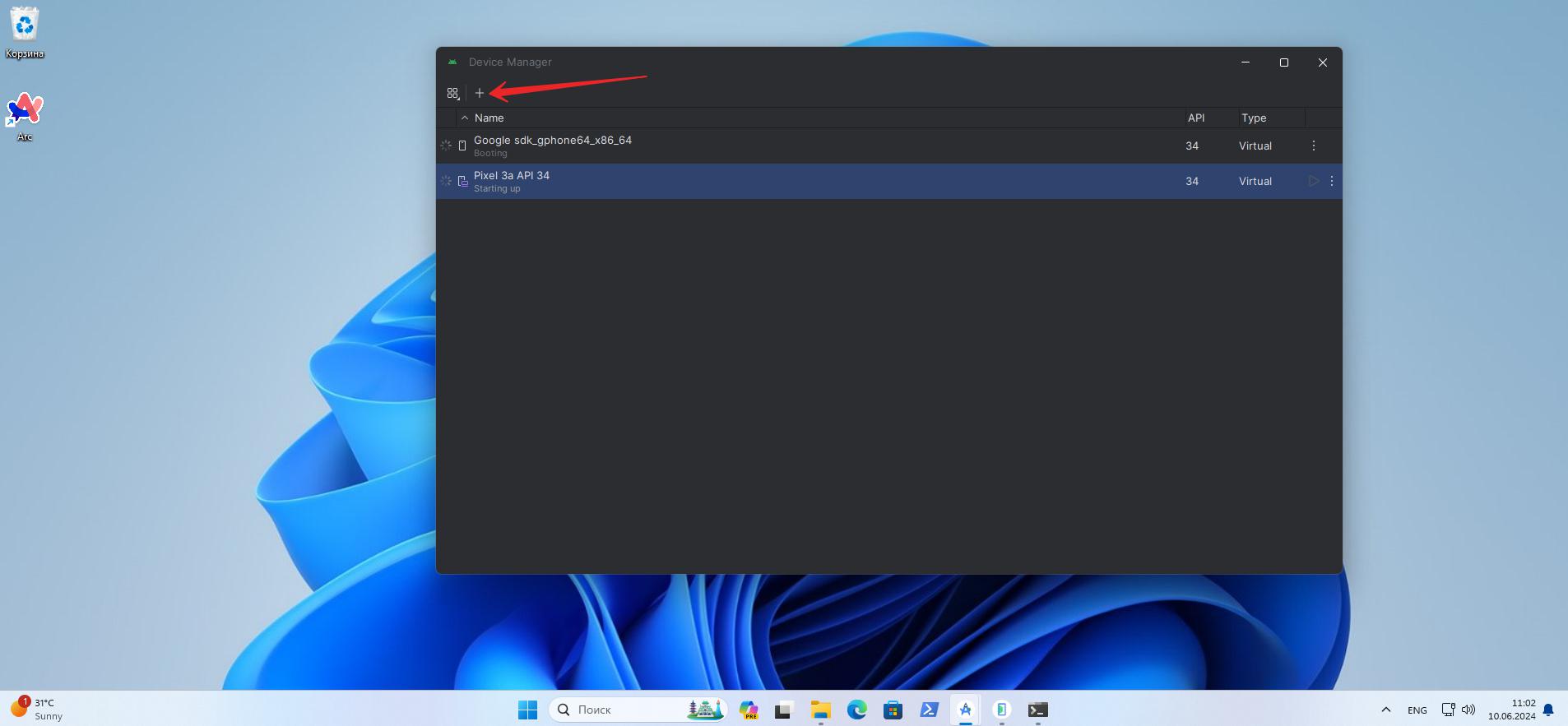The width and height of the screenshot is (1568, 726).
Task: Open Task View on the taskbar
Action: [783, 710]
